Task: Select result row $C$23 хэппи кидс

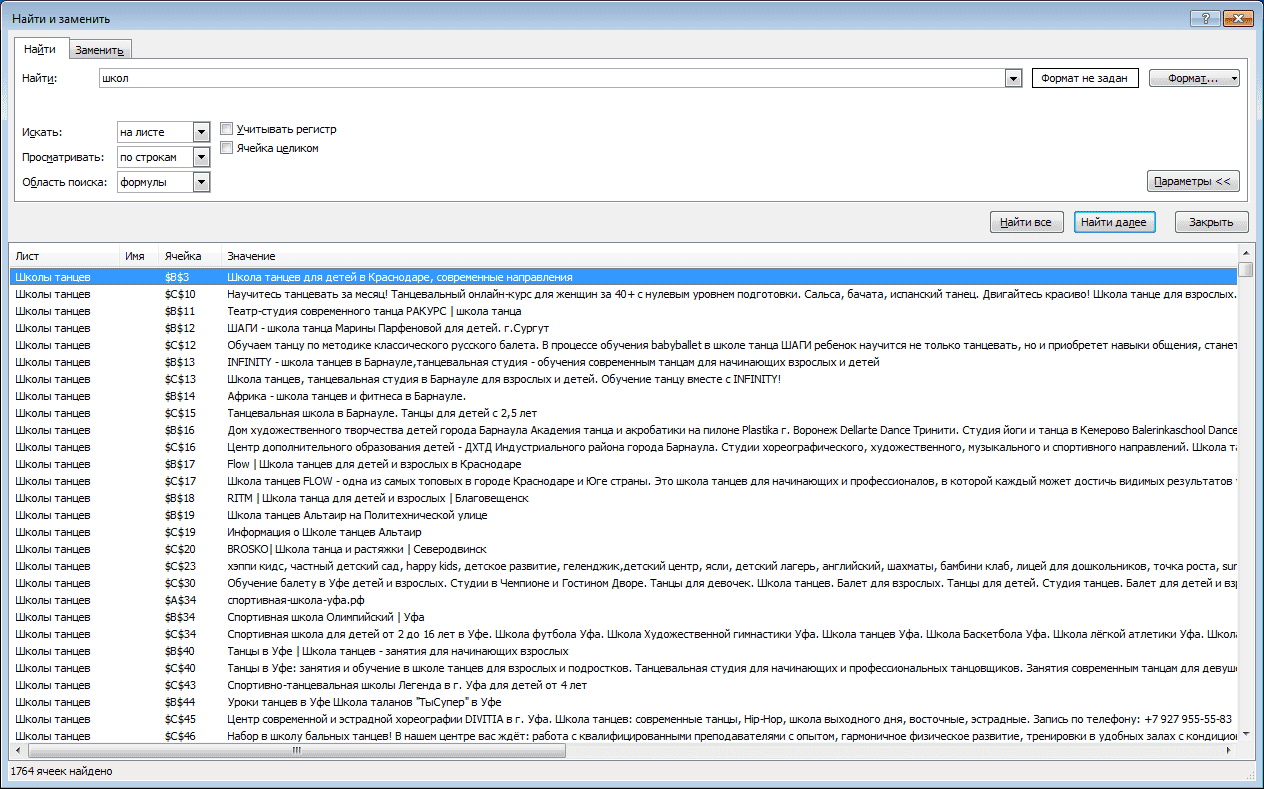Action: click(623, 566)
